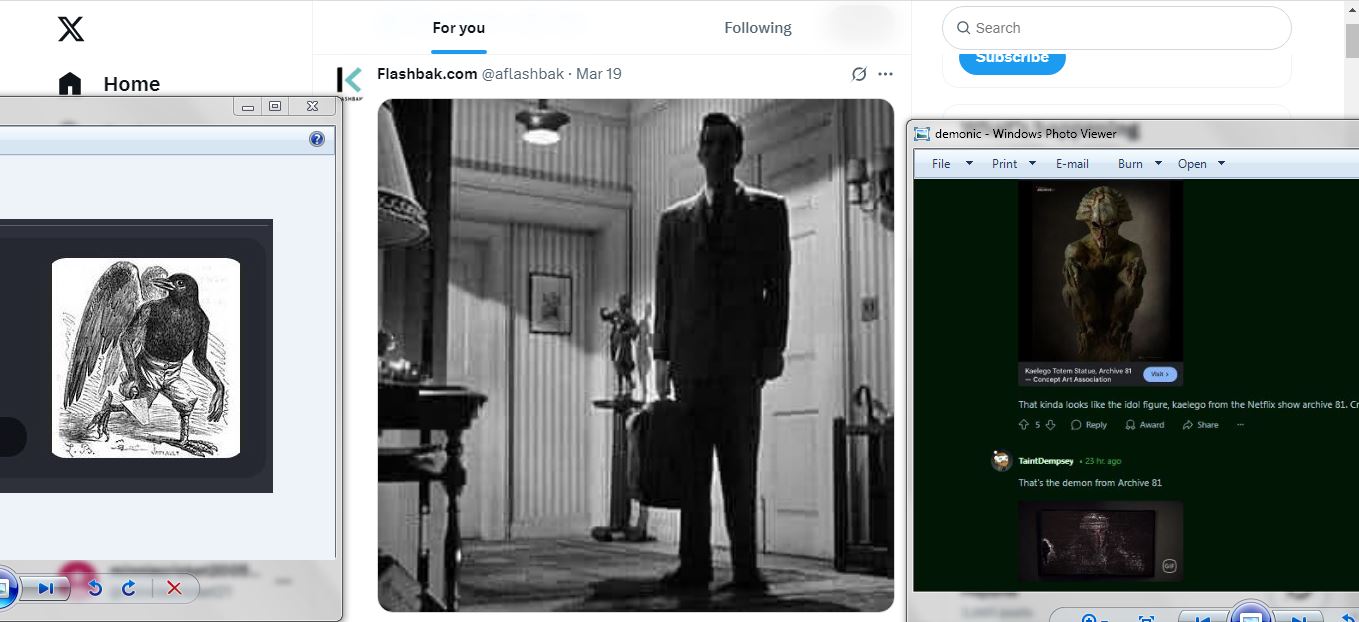Go to Home in X sidebar
This screenshot has width=1359, height=622.
(109, 84)
